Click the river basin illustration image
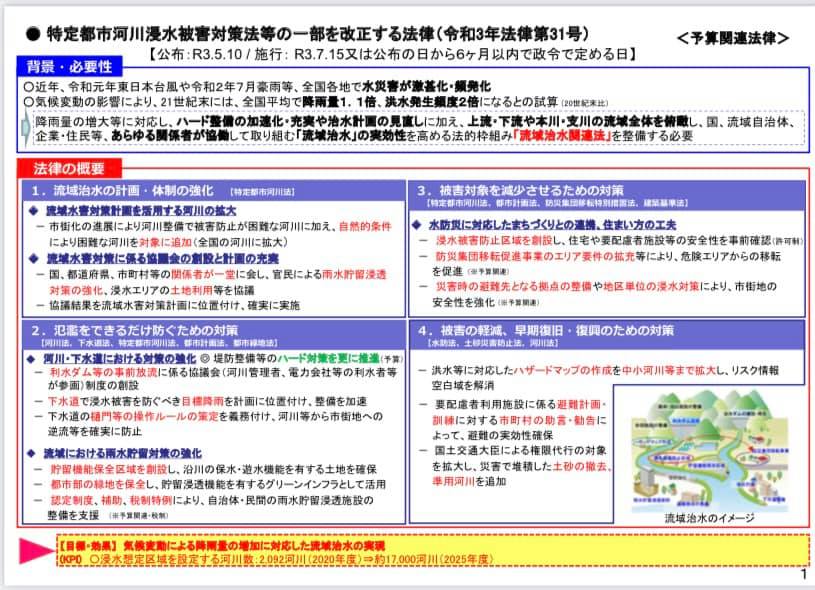The height and width of the screenshot is (590, 815). click(709, 451)
